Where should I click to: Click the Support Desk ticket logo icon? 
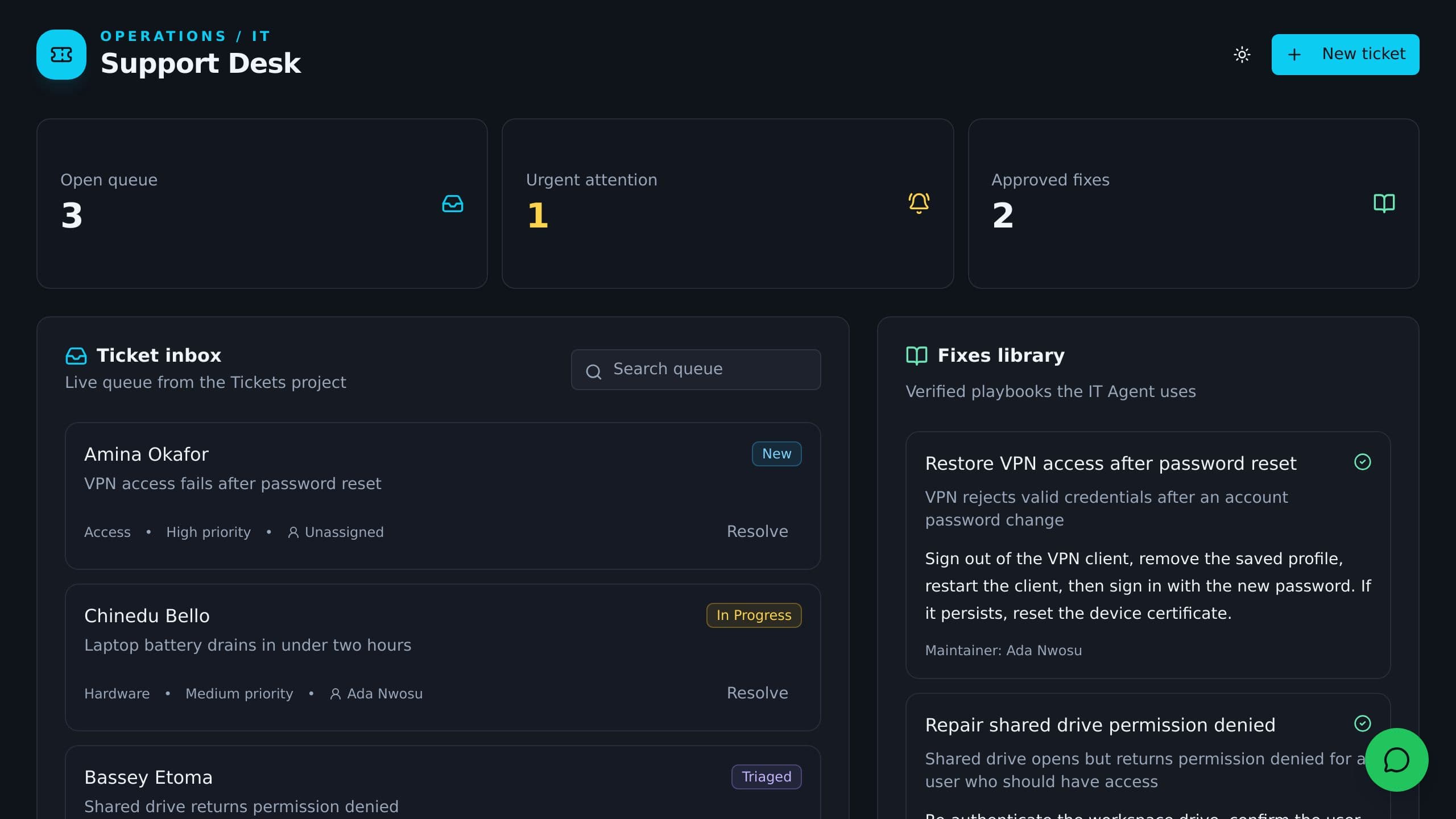coord(61,55)
